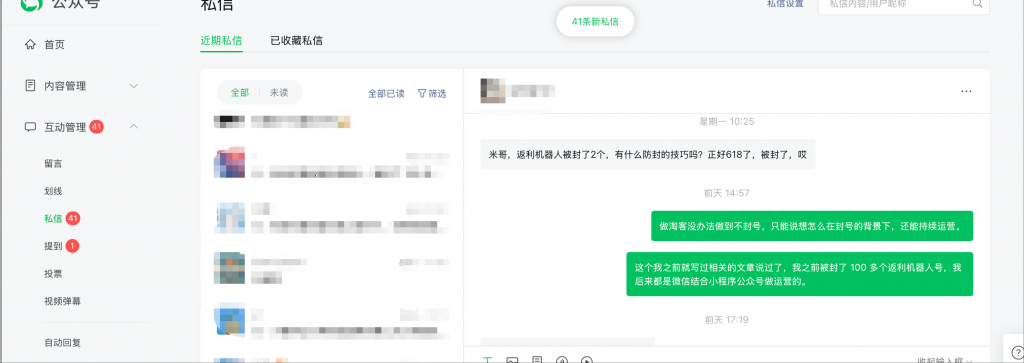This screenshot has width=1024, height=363.
Task: Click the 星期一 10:25 timestamp
Action: point(726,121)
